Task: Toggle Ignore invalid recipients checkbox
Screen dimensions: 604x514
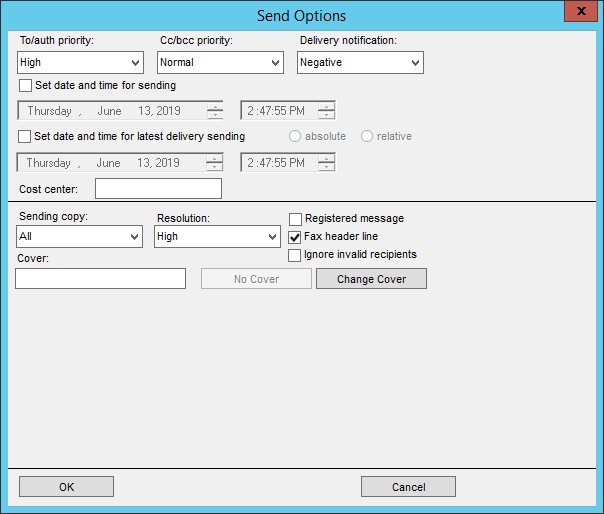Action: [295, 255]
